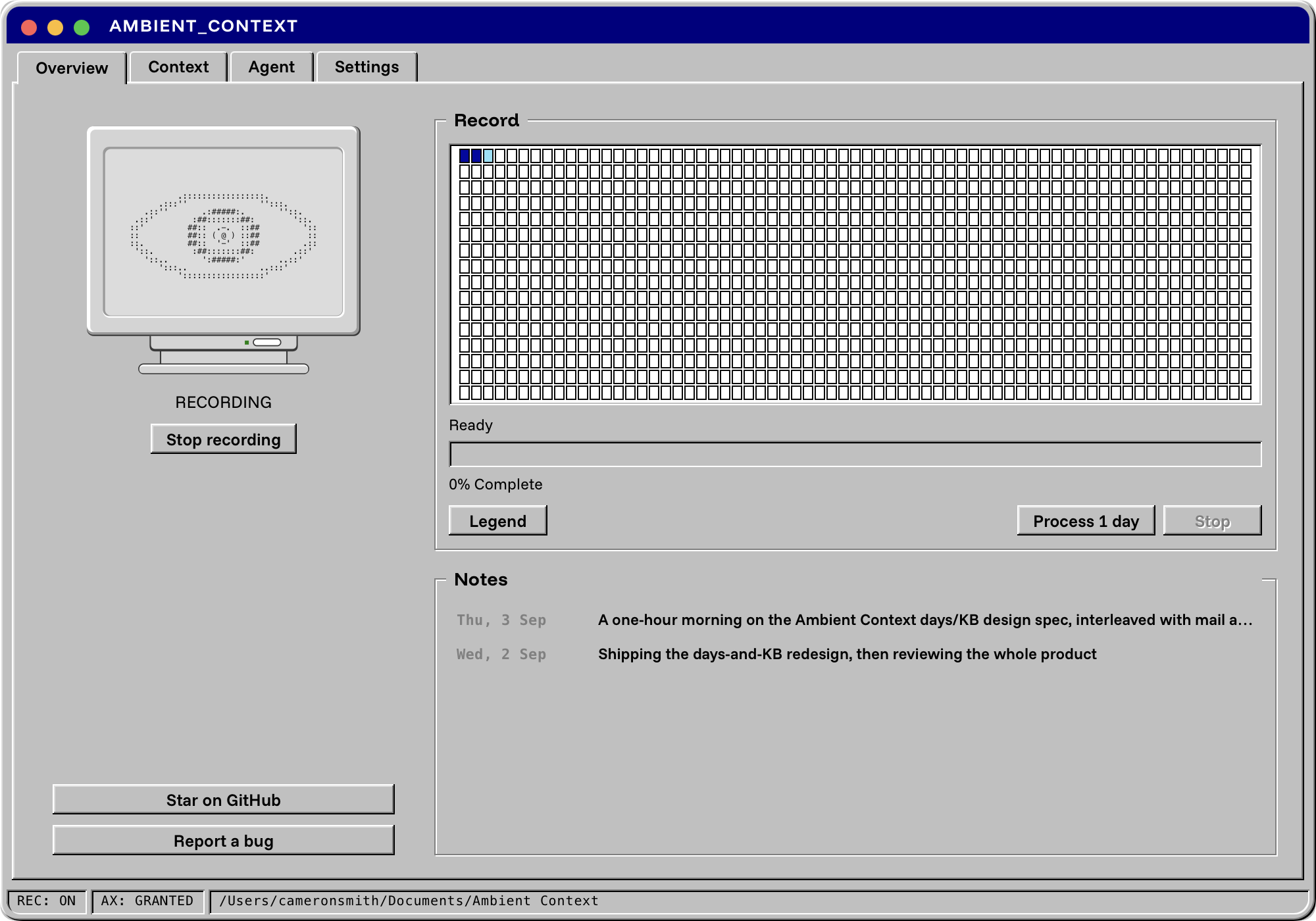
Task: Open the Legend for the record grid
Action: (x=497, y=520)
